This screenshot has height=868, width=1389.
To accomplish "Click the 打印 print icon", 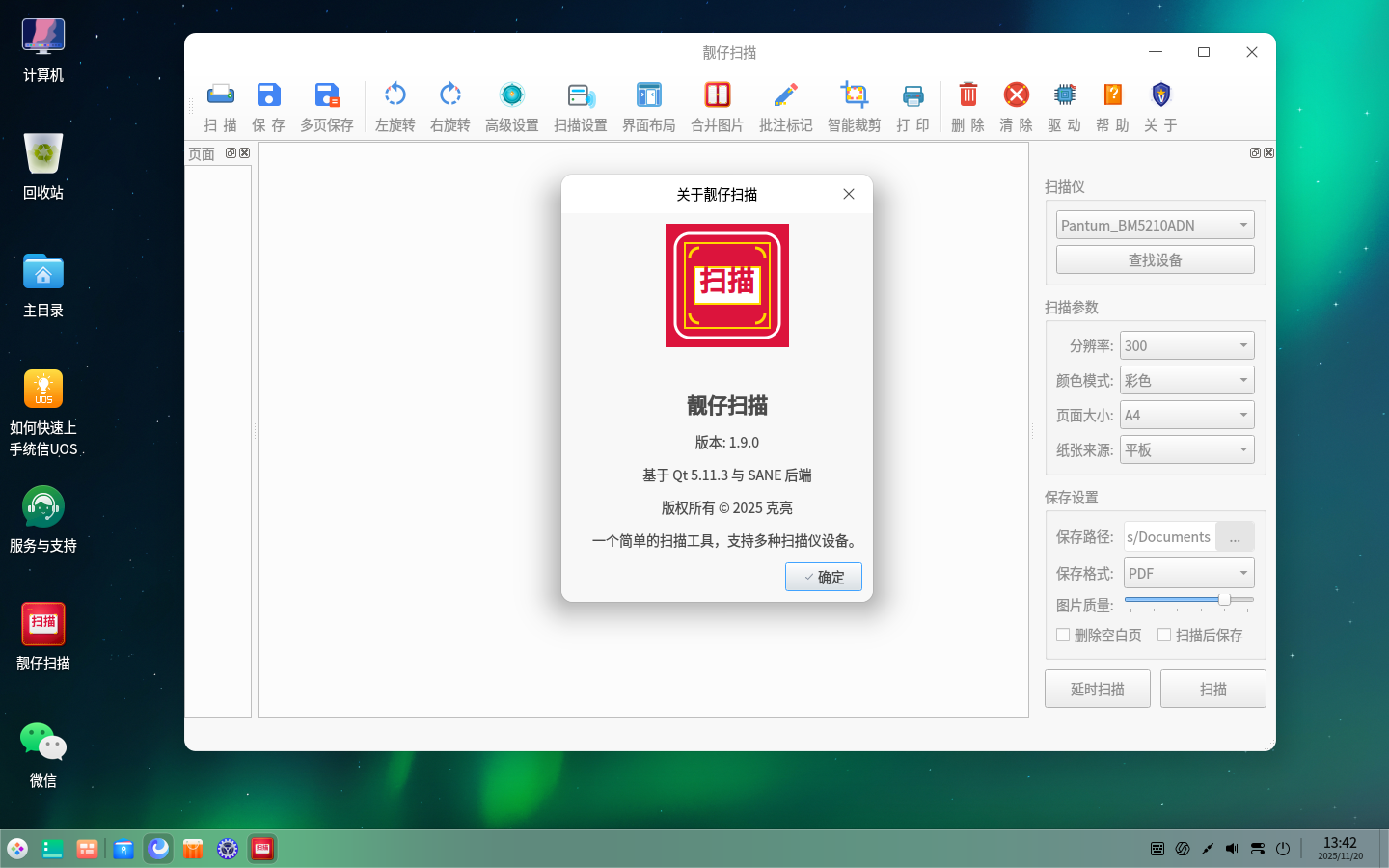I will click(x=912, y=95).
